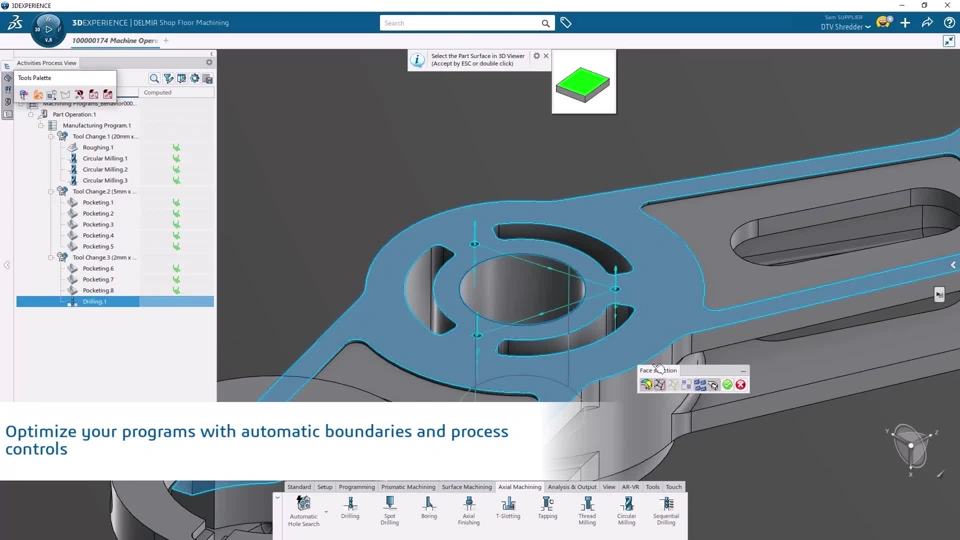Switch to the AR-VR tab

(630, 487)
